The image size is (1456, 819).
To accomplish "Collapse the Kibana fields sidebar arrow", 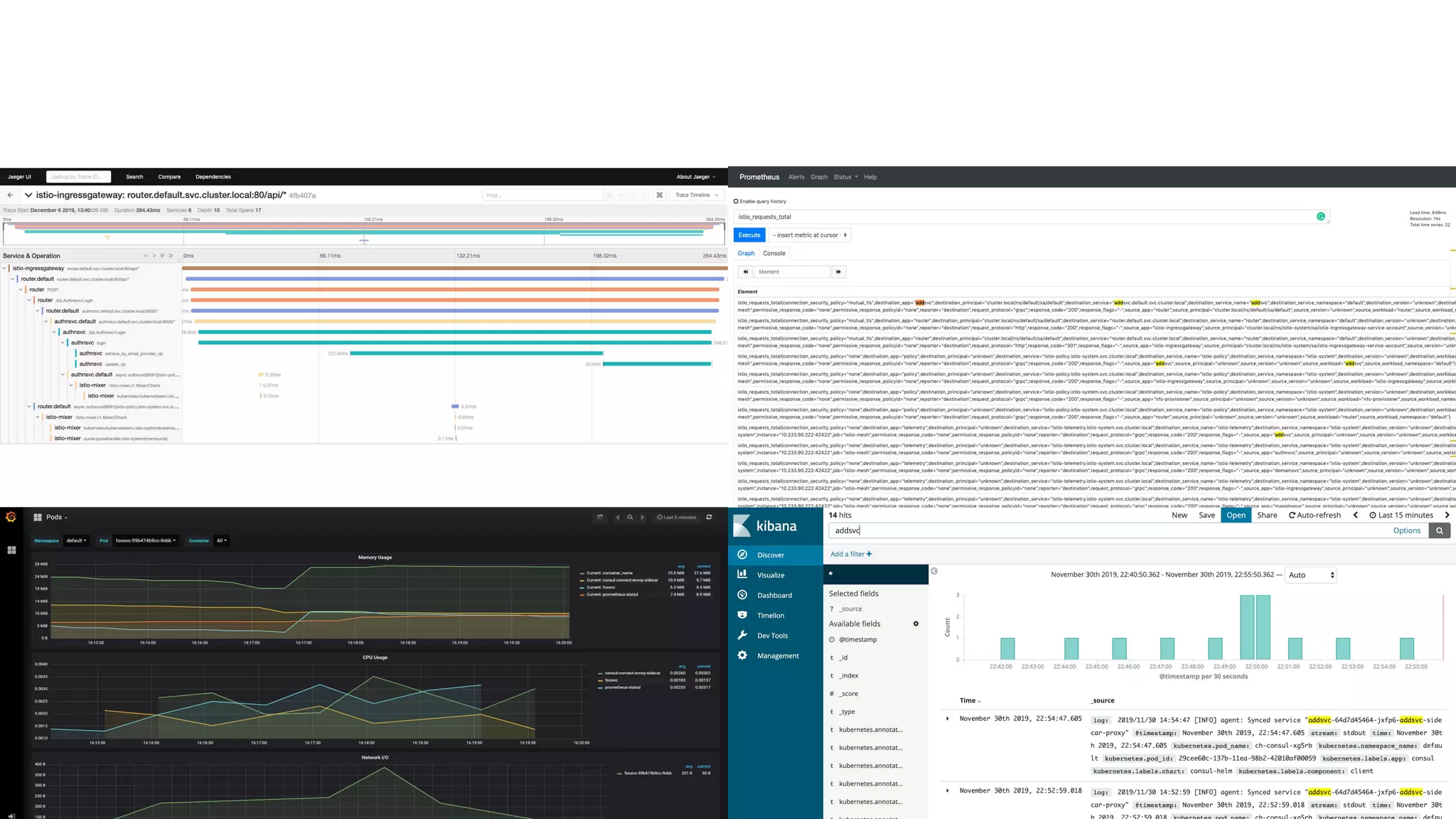I will coord(934,571).
